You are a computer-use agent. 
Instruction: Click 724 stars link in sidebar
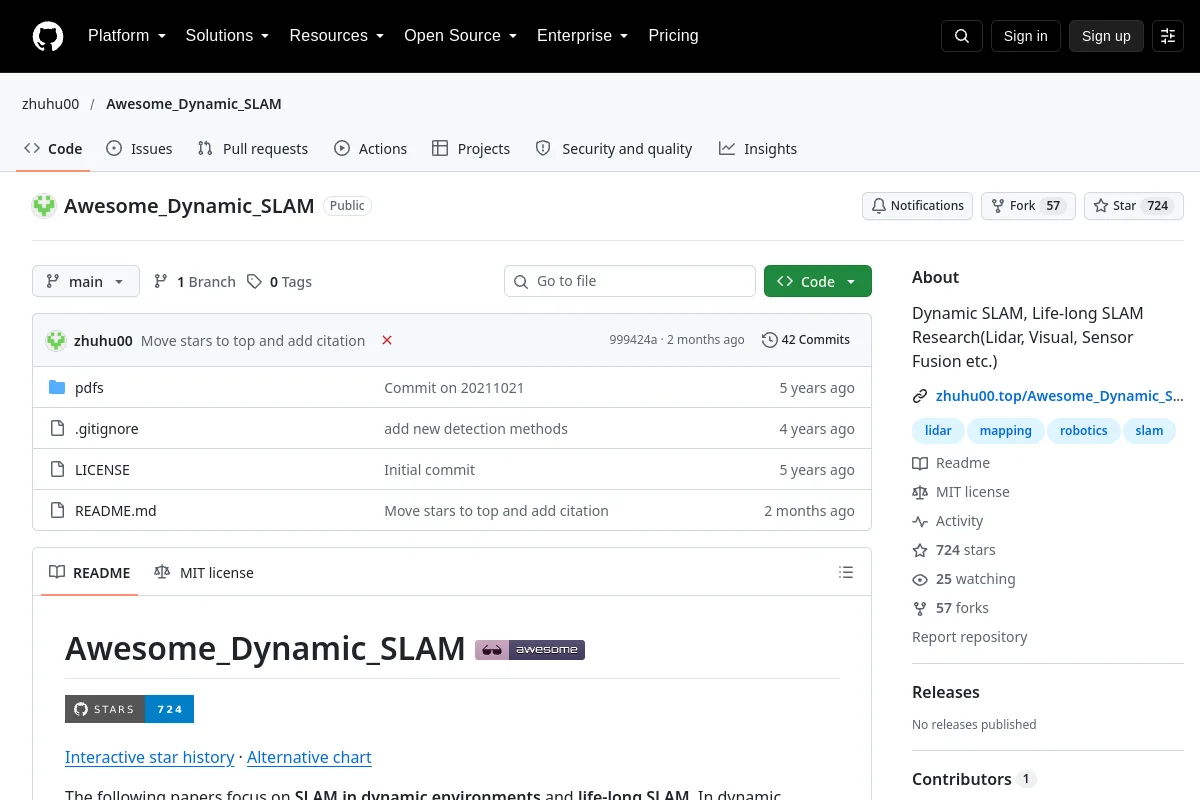pos(954,550)
